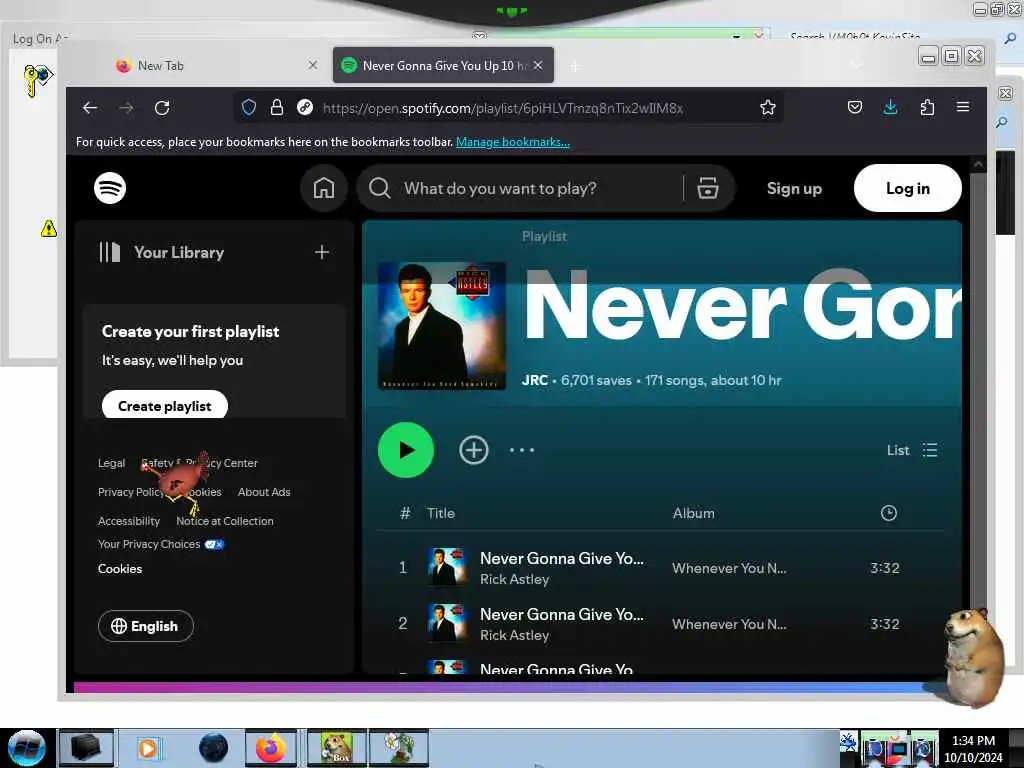This screenshot has width=1024, height=768.
Task: Click the playlist cover artwork
Action: click(441, 325)
